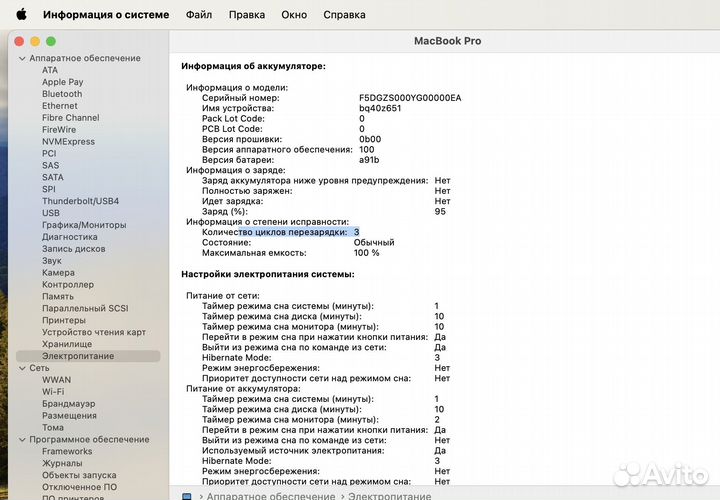Open the Apple menu

tap(21, 14)
